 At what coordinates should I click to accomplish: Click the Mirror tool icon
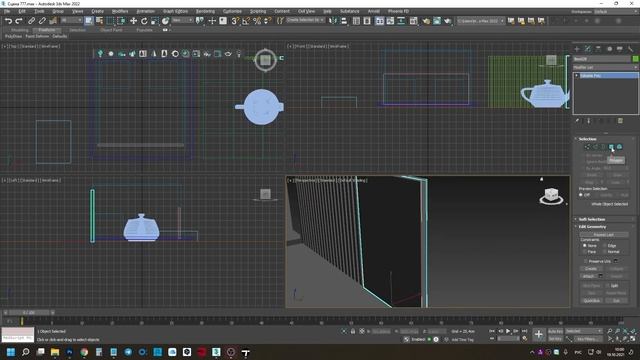tap(333, 21)
